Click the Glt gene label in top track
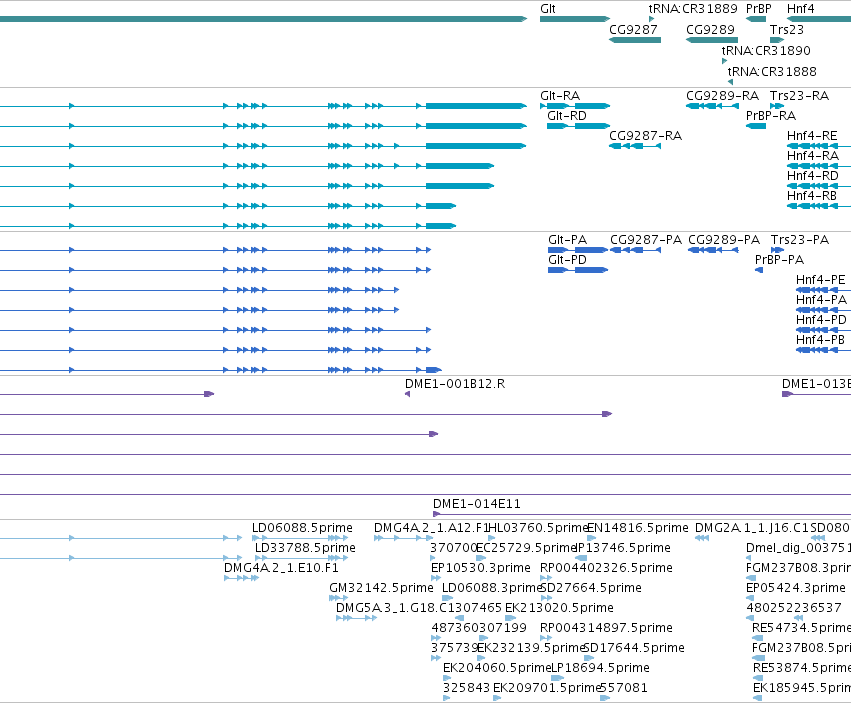851x703 pixels. (x=548, y=9)
